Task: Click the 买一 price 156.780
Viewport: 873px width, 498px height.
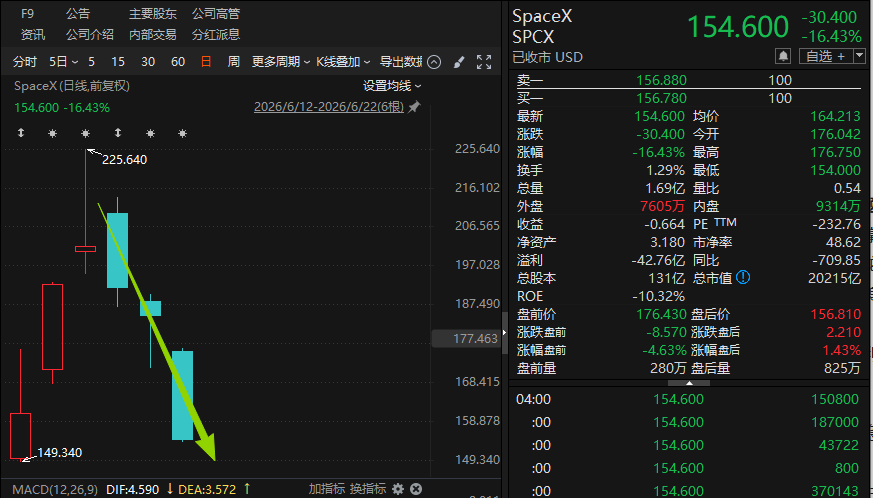Action: 661,98
